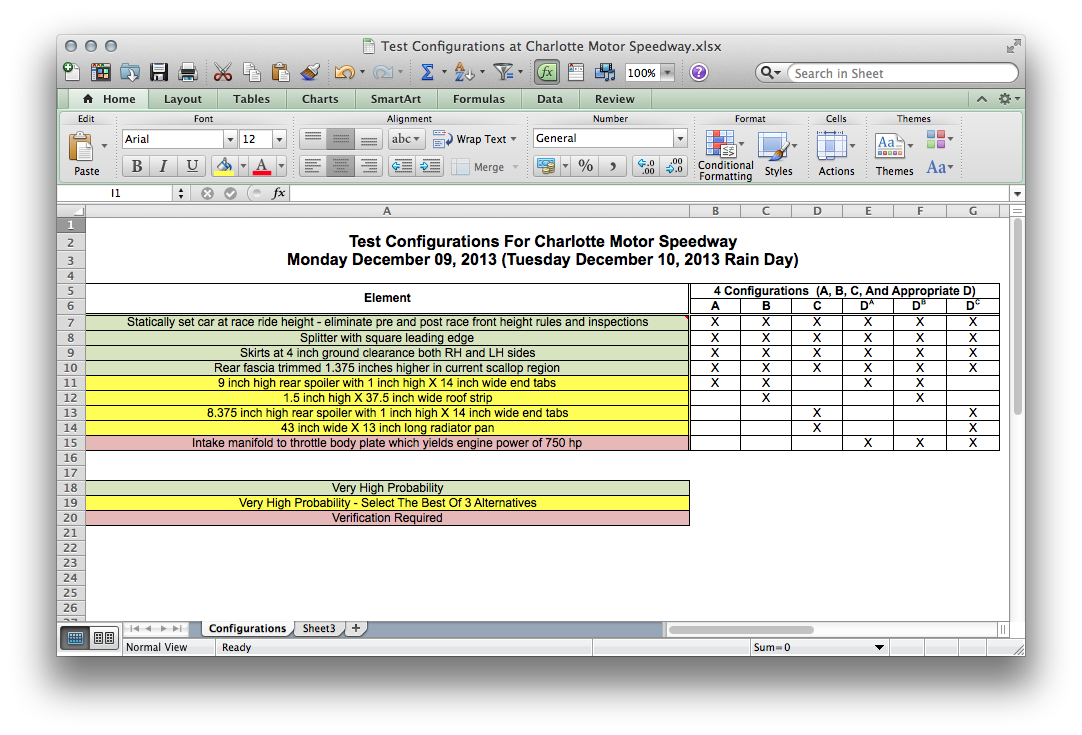
Task: Decrease decimal places icon
Action: pos(673,166)
